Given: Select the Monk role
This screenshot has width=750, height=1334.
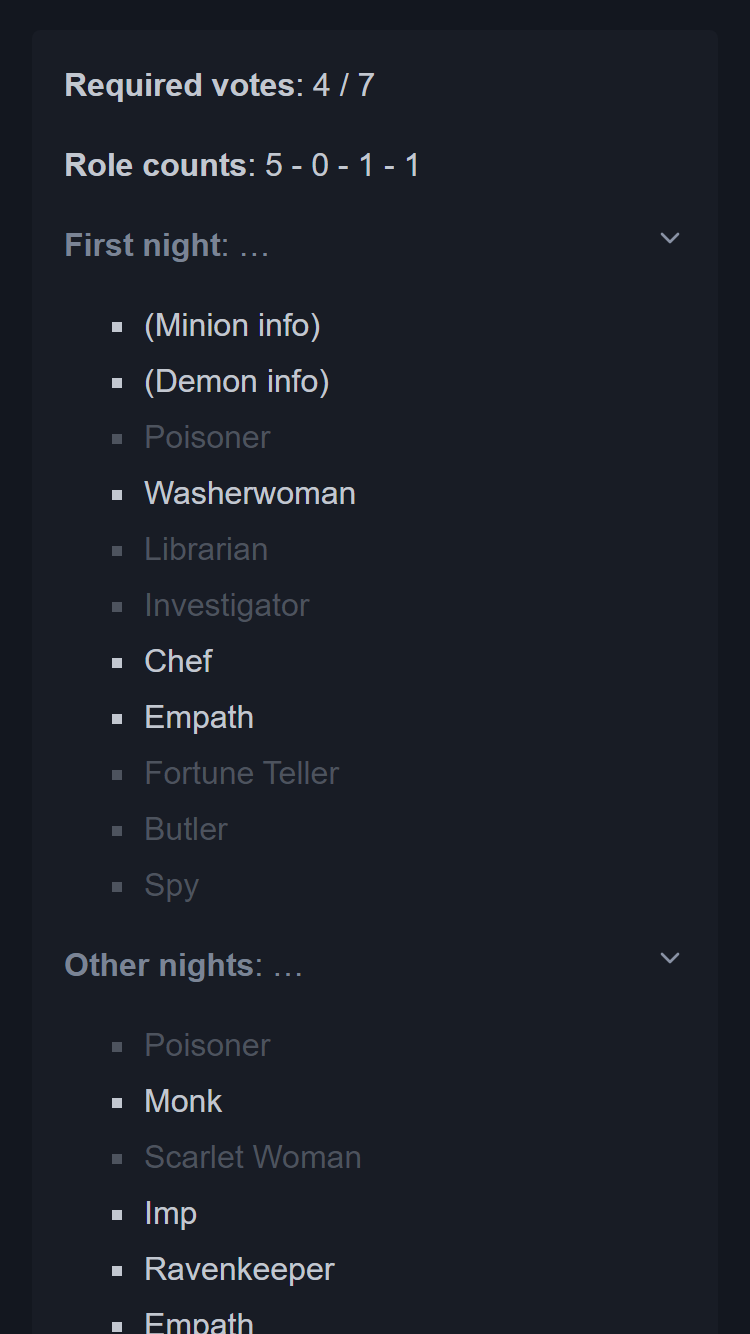Looking at the screenshot, I should tap(183, 1101).
